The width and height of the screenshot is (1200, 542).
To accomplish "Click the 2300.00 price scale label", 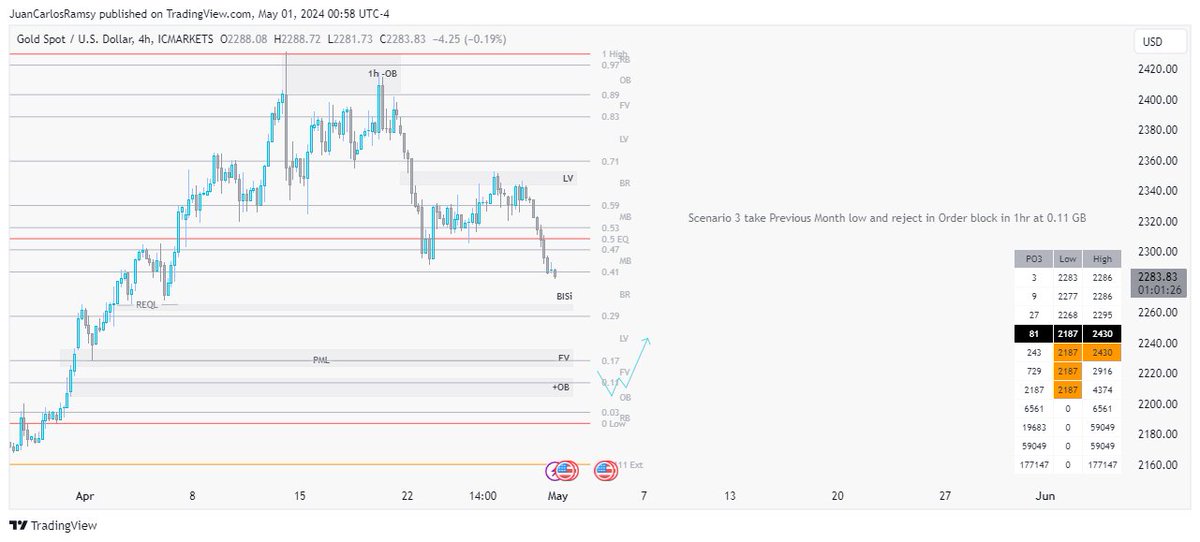I will 1160,251.
